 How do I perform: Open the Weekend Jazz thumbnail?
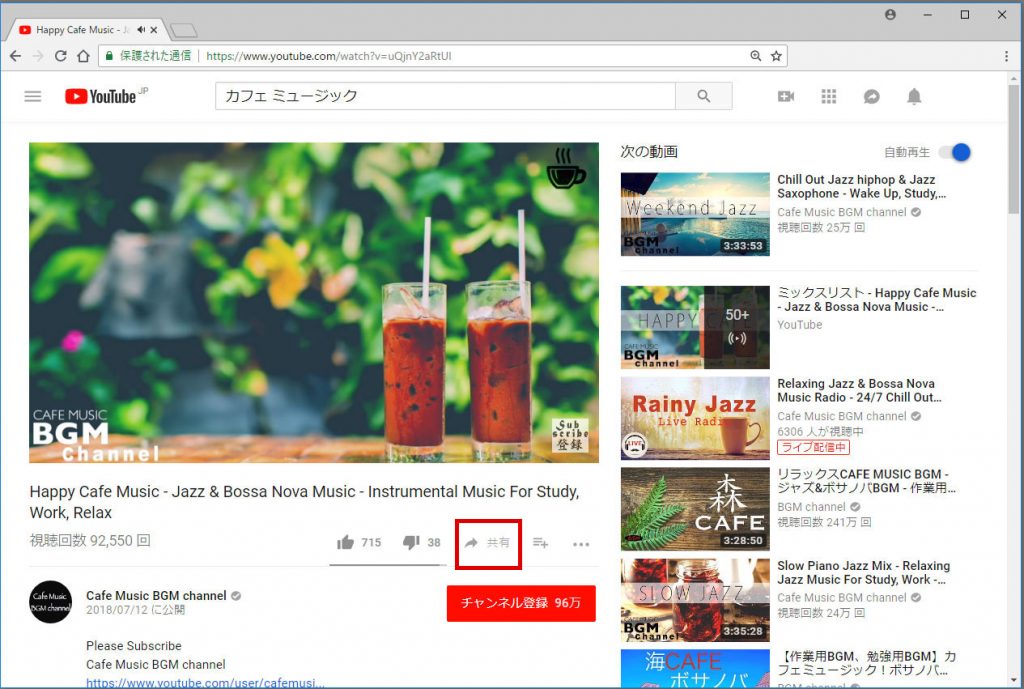(x=695, y=214)
